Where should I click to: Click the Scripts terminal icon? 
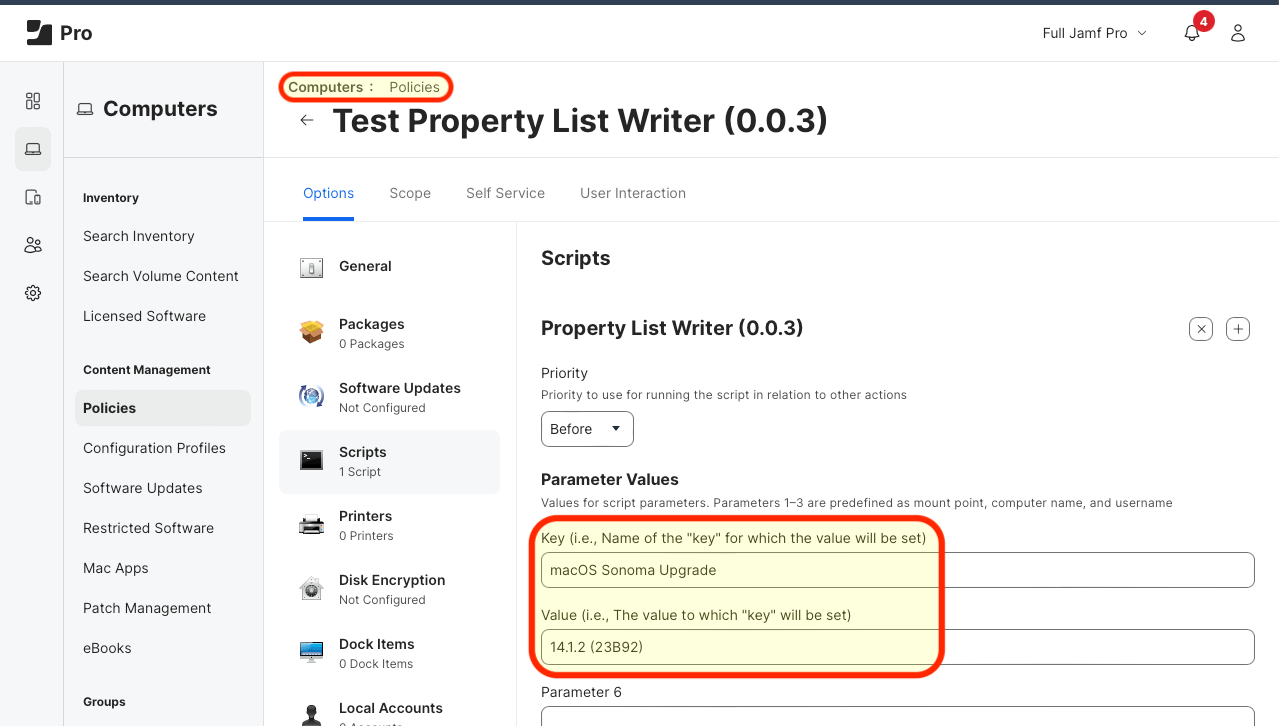(311, 460)
